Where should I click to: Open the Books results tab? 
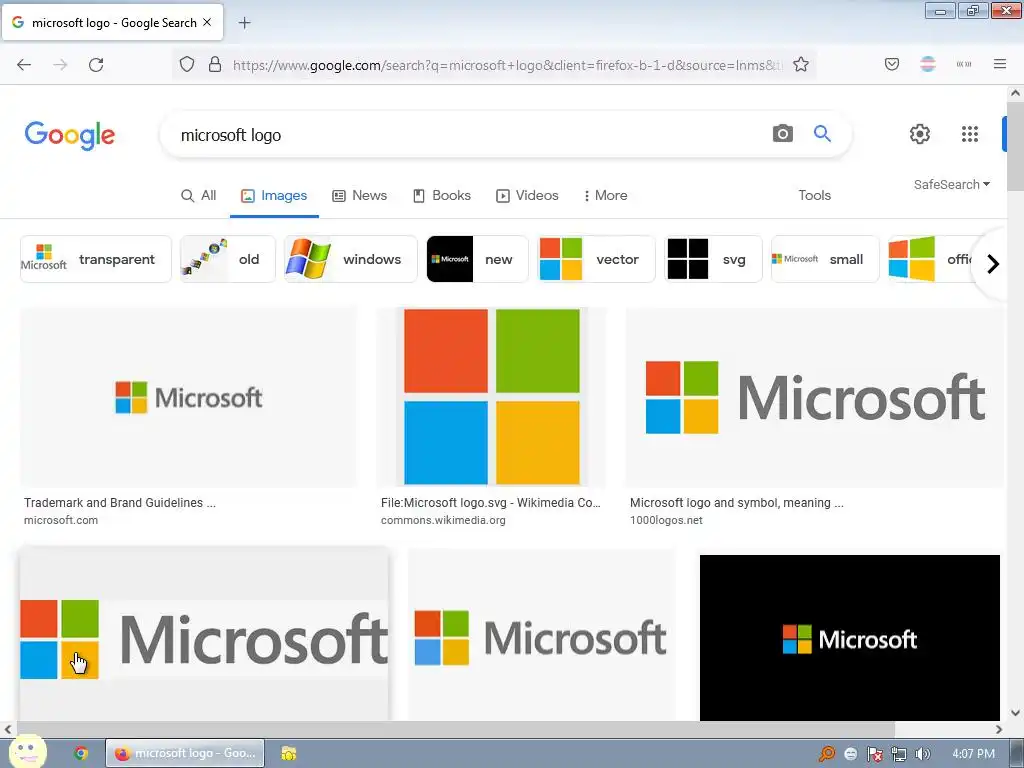[x=442, y=195]
